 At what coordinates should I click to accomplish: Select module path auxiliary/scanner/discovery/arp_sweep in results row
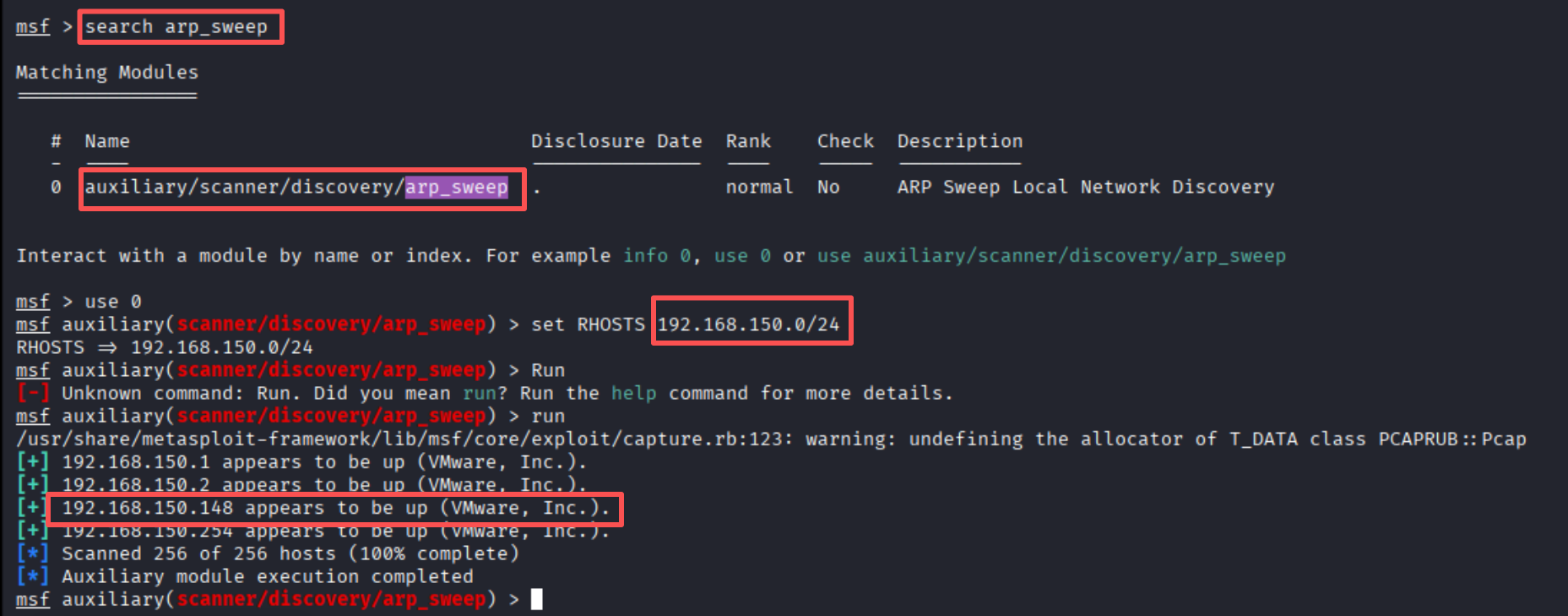pos(296,187)
